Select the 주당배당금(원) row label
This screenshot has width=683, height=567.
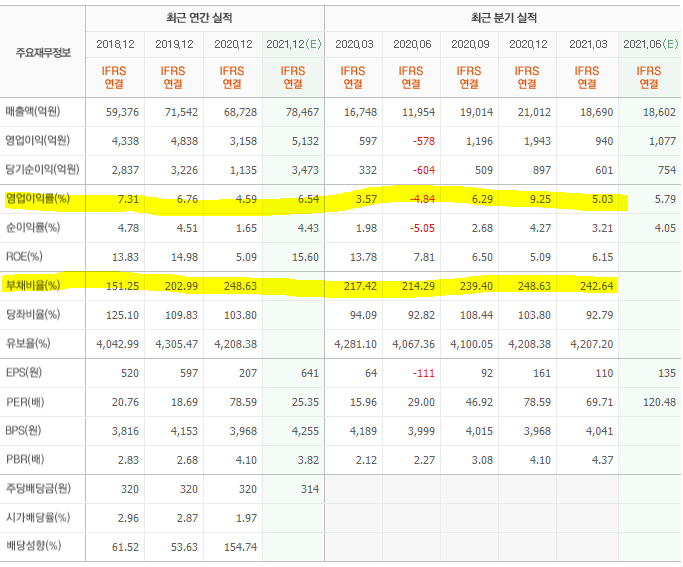click(38, 489)
